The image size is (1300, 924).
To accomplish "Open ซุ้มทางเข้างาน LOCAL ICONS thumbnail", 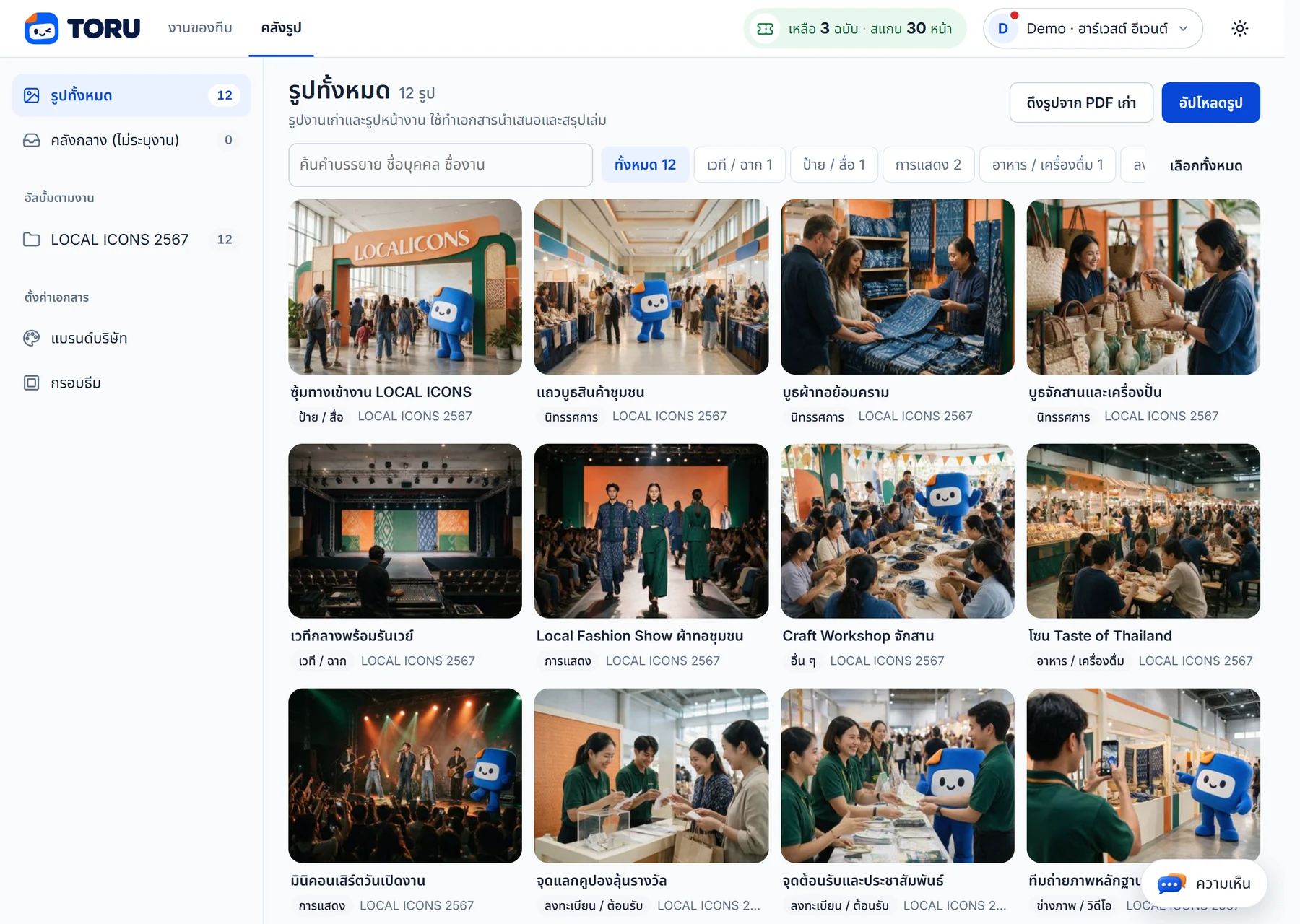I will 405,287.
